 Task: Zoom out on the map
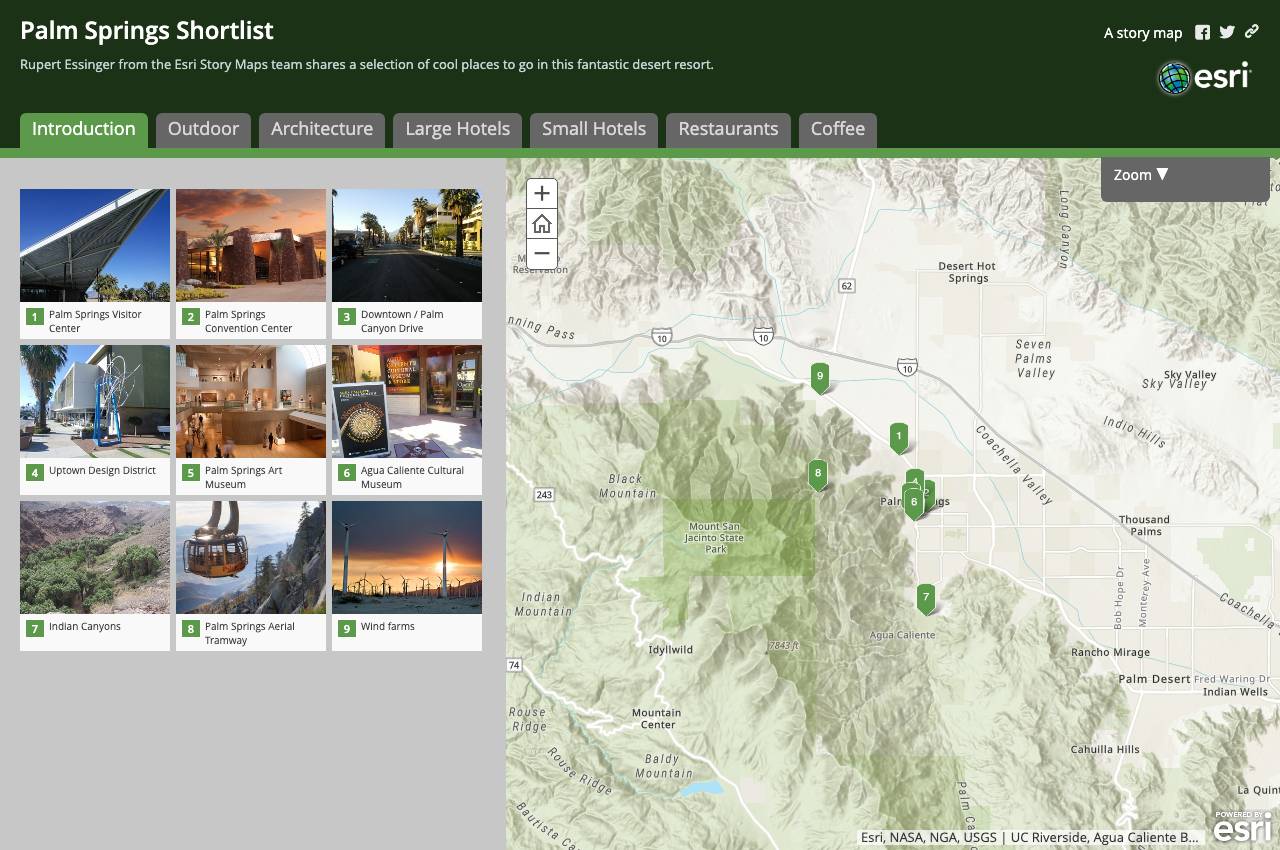(542, 254)
